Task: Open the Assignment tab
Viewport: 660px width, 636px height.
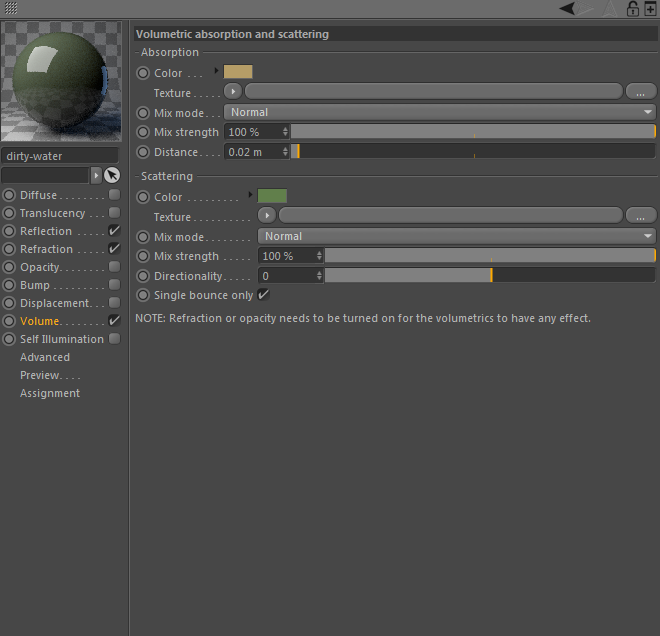Action: click(50, 393)
